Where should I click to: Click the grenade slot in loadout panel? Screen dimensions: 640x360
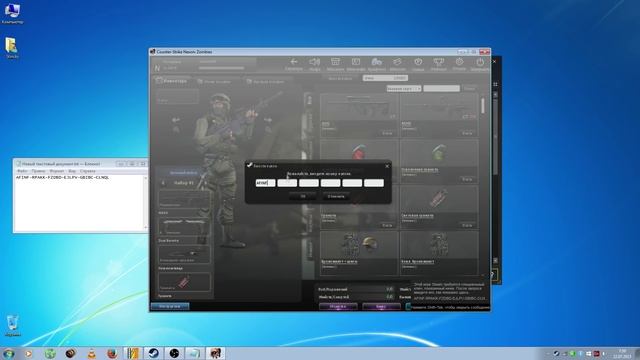[184, 282]
